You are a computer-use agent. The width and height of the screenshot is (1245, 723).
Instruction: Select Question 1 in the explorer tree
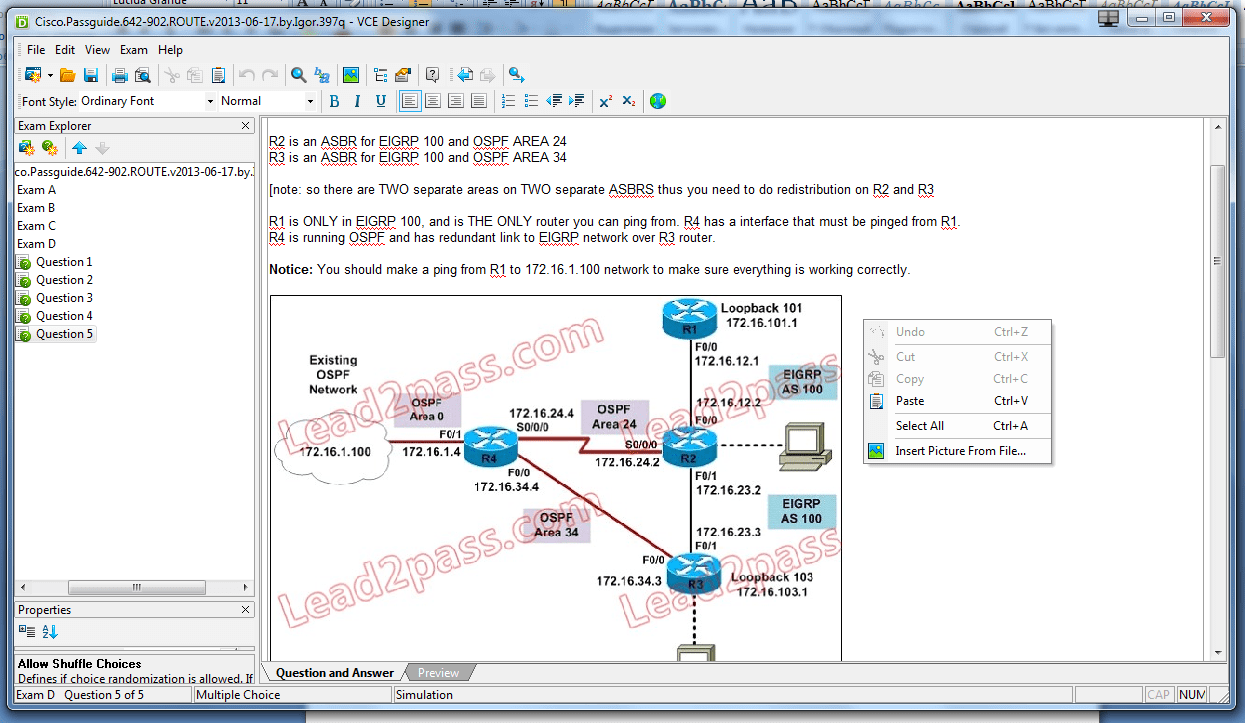click(64, 262)
